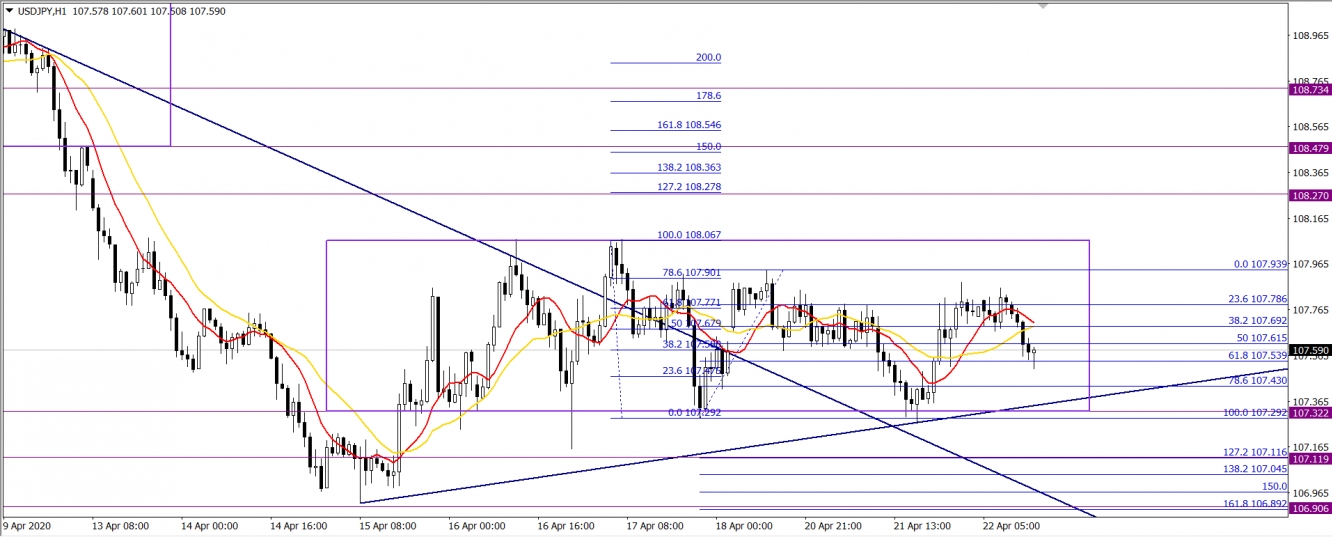Select the Fibonacci 200.0 extension label
Viewport: 1332px width, 537px height.
(708, 58)
